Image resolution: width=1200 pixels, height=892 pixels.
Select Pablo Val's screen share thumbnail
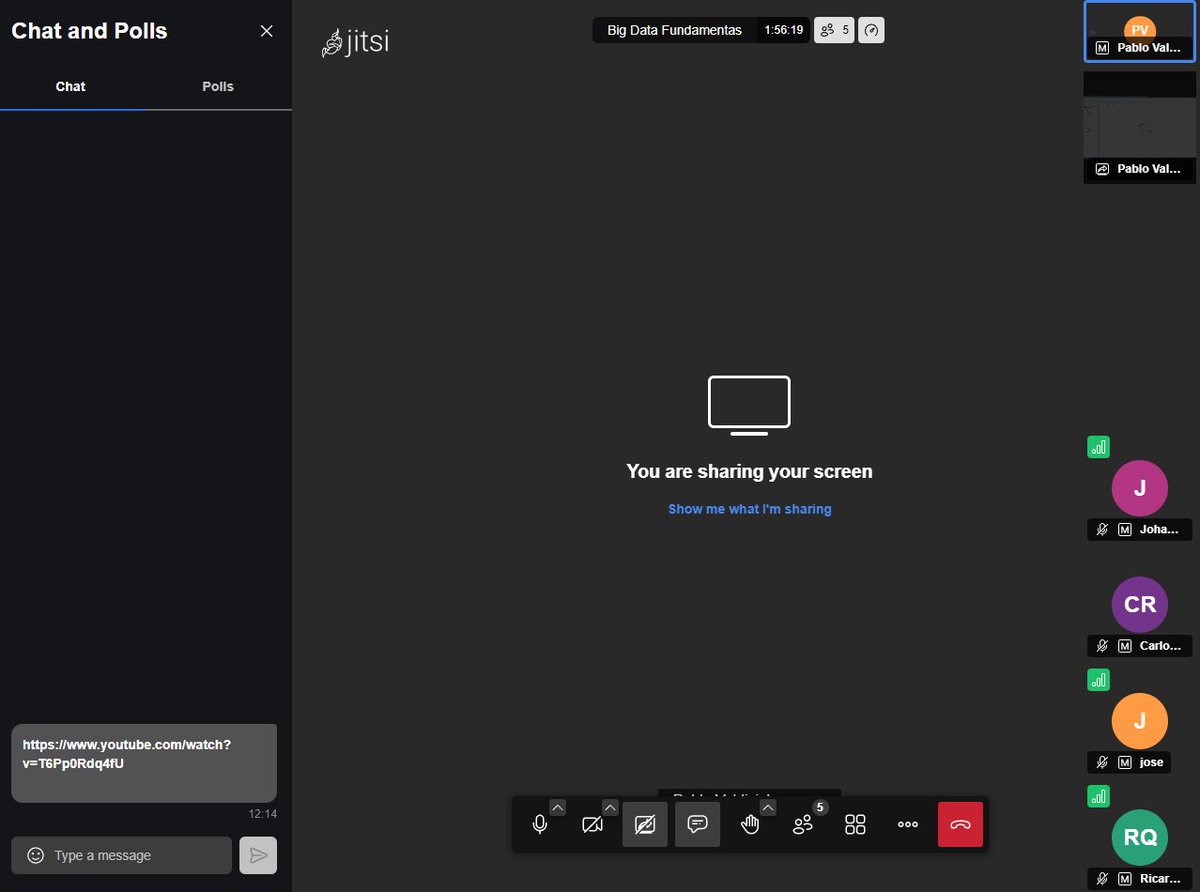[x=1140, y=127]
